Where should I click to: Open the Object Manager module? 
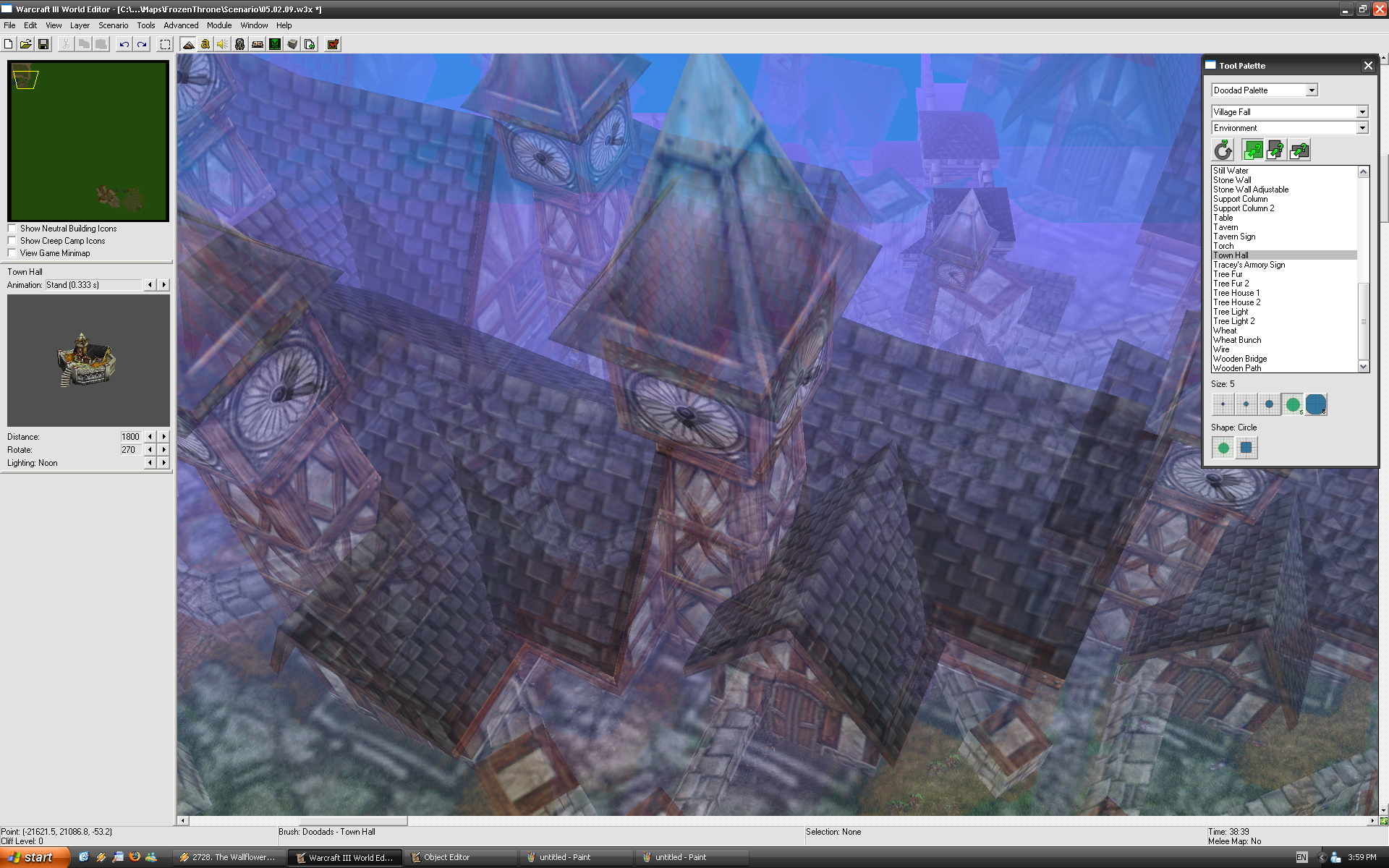pyautogui.click(x=292, y=44)
